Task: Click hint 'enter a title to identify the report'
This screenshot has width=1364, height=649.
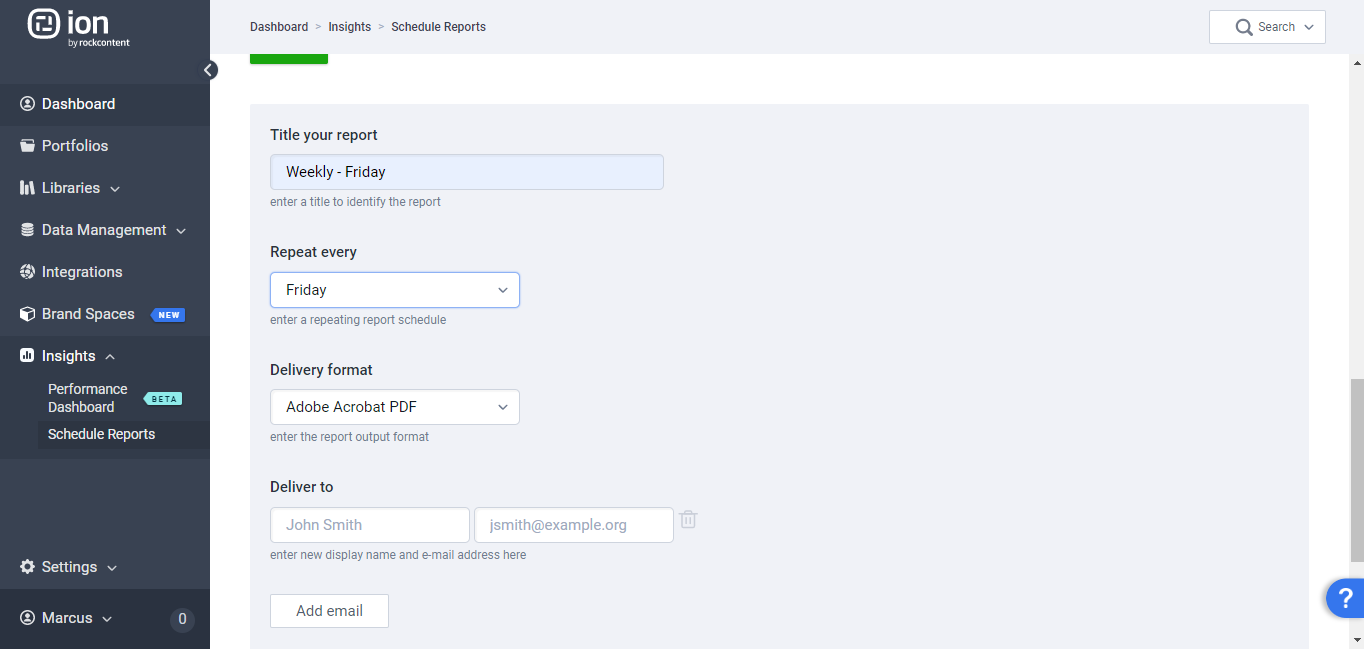Action: click(356, 202)
